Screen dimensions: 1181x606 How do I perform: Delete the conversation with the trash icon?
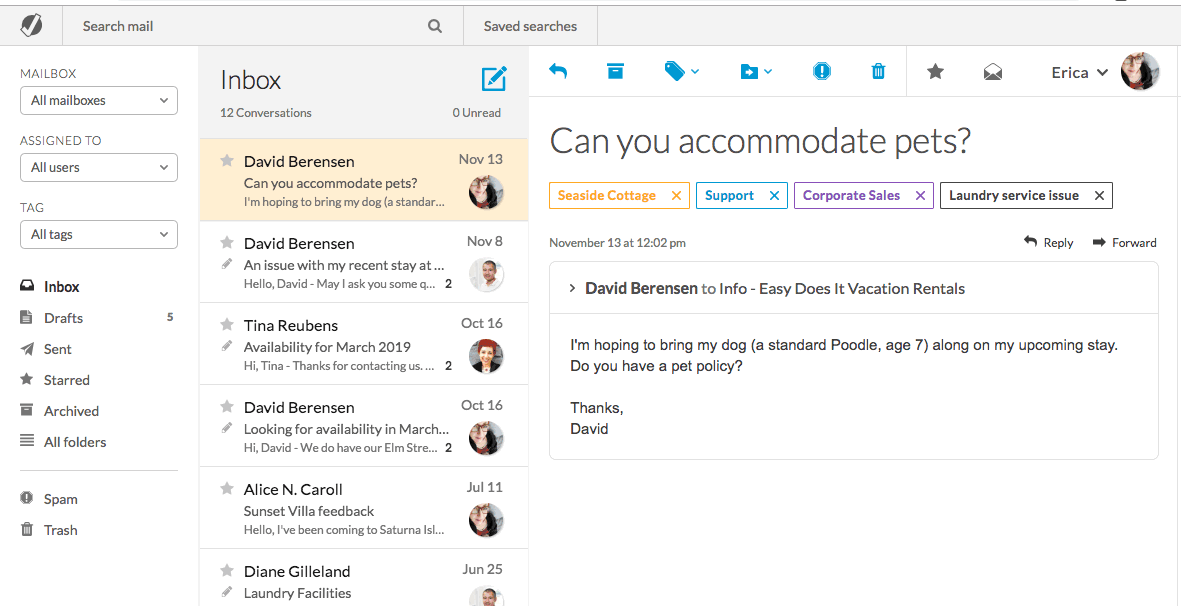pyautogui.click(x=878, y=71)
